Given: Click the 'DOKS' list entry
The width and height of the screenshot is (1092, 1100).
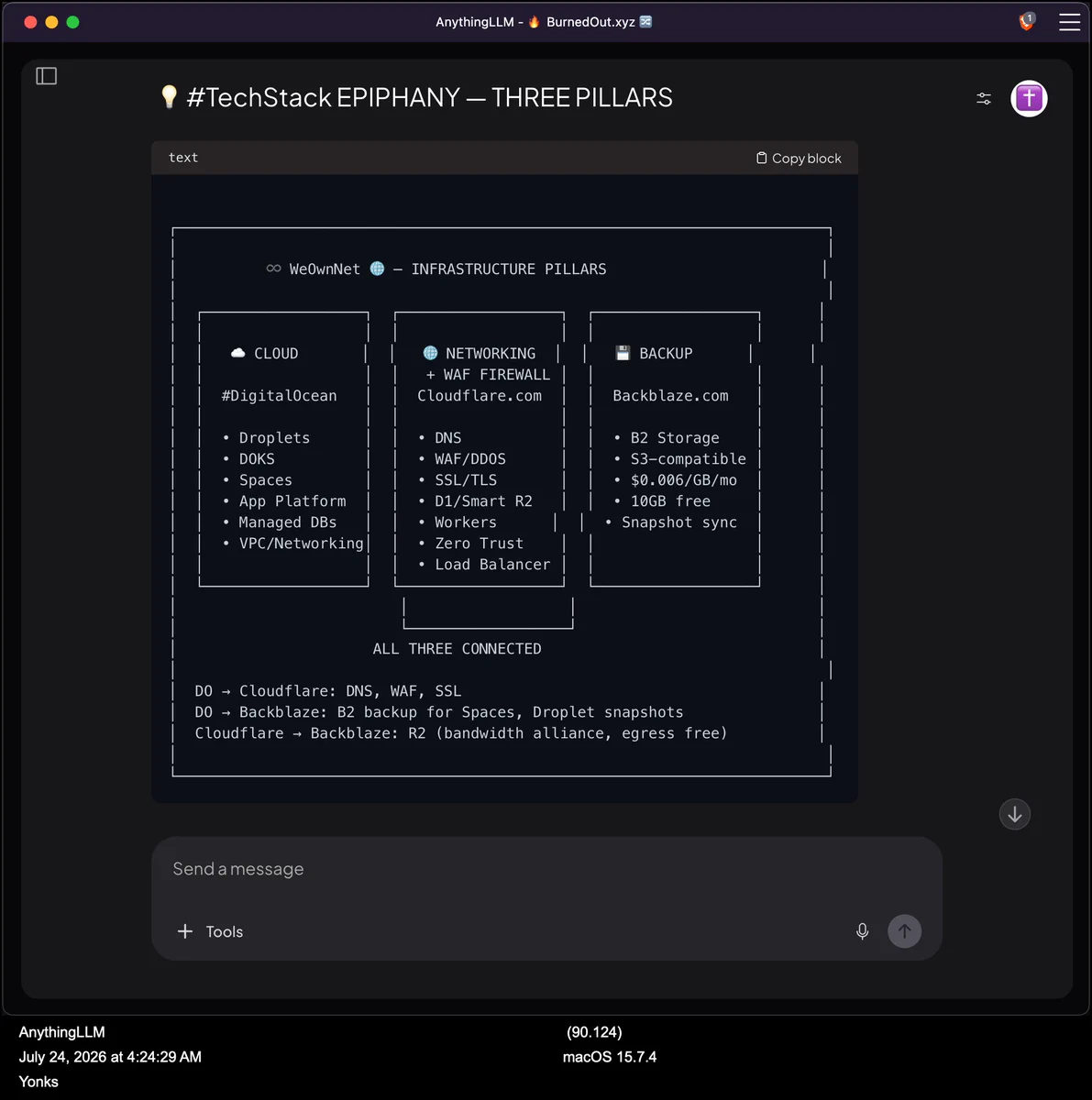Looking at the screenshot, I should (x=257, y=459).
